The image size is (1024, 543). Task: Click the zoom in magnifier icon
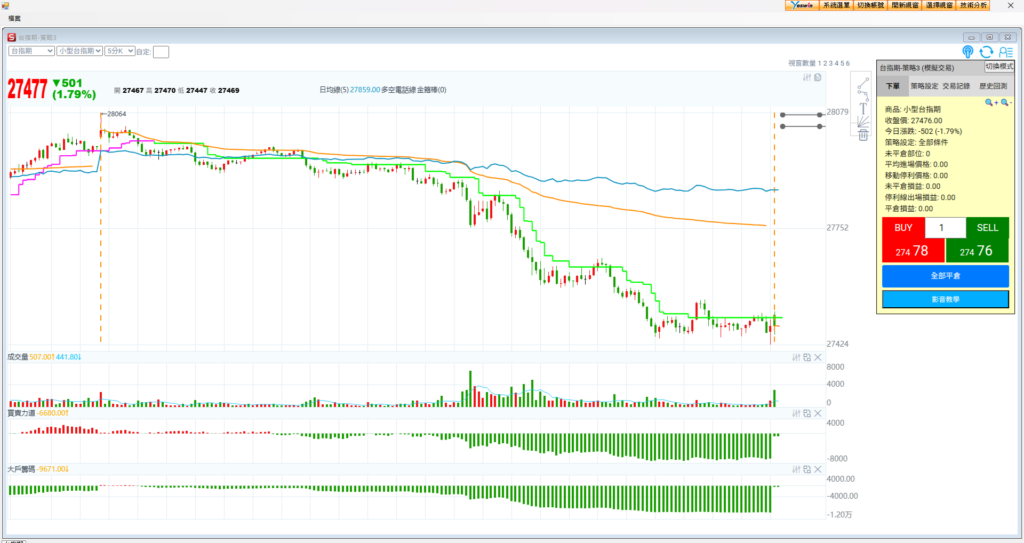(990, 102)
